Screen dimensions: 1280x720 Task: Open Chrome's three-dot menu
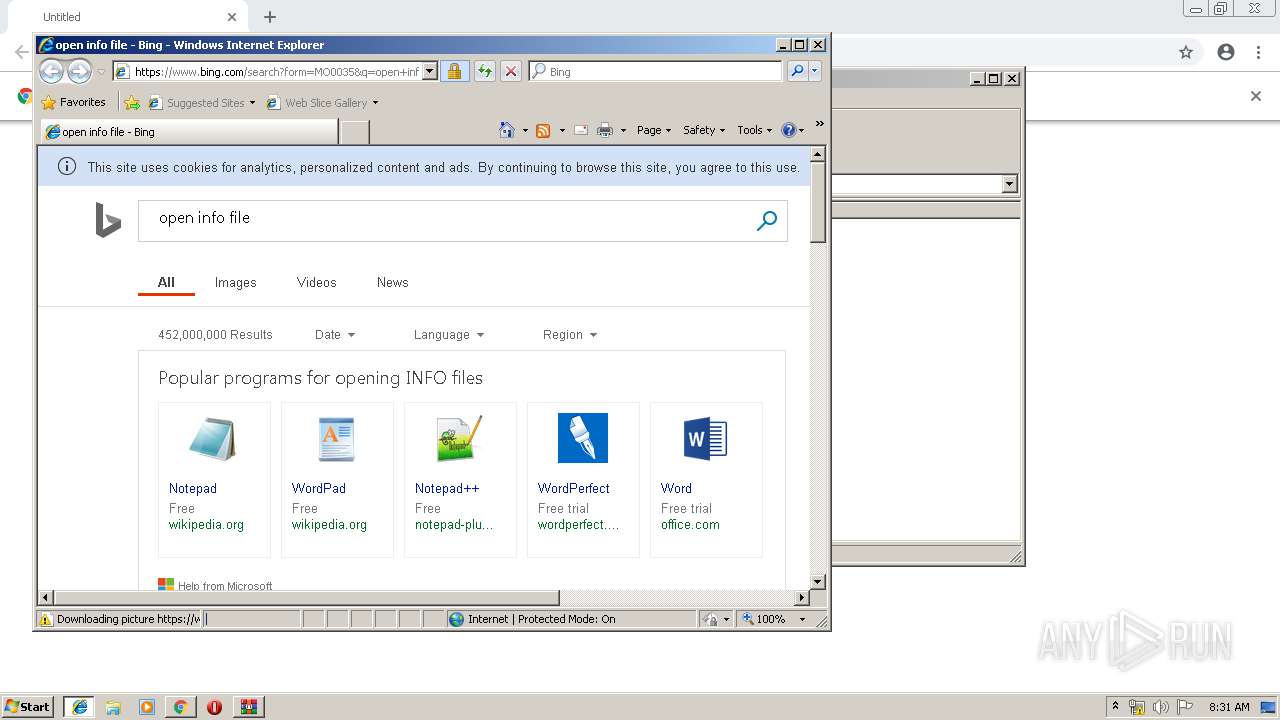(1258, 52)
